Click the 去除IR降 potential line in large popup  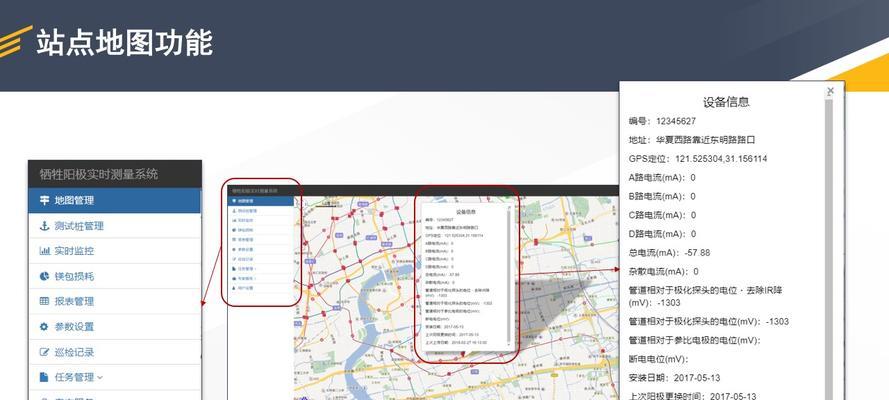click(705, 296)
